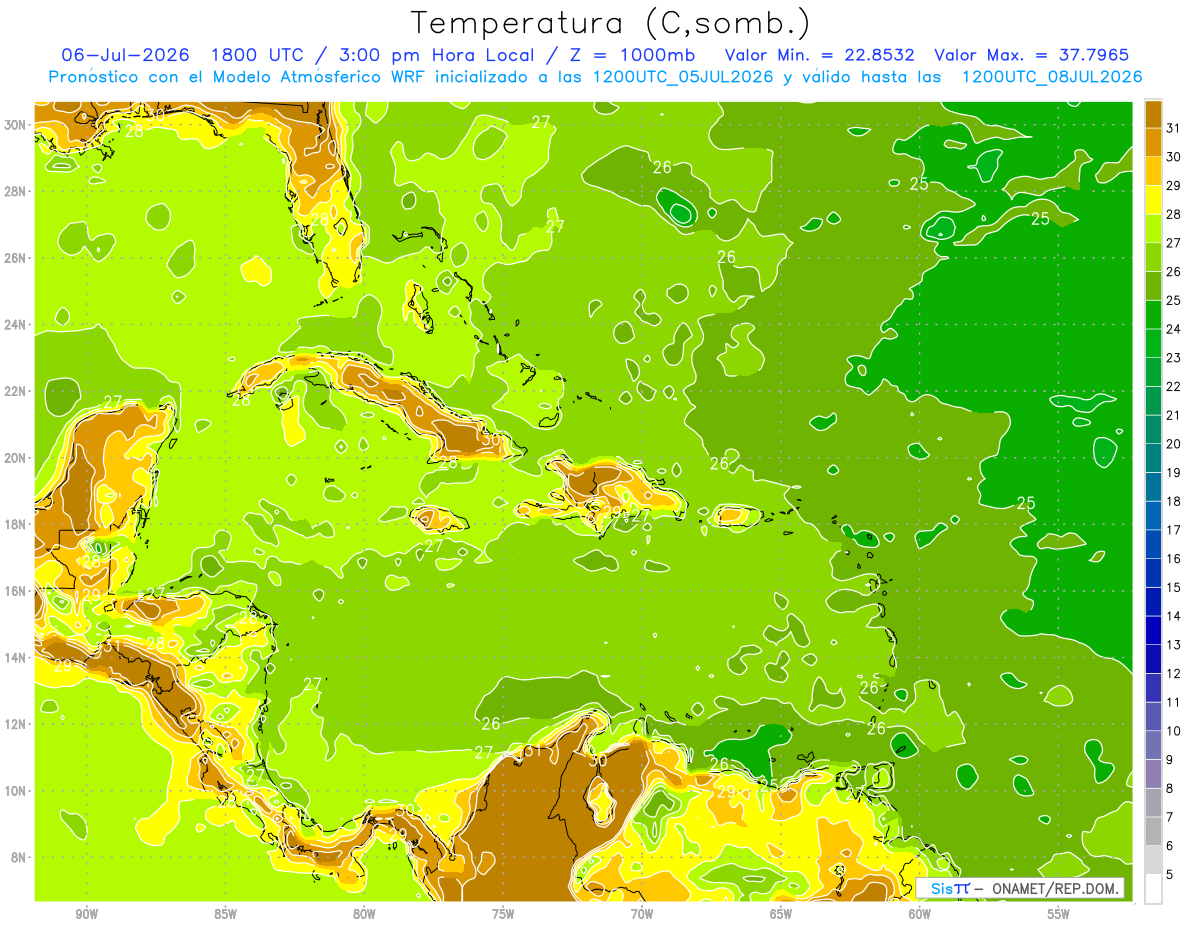Click legend swatch between 24 and 25
The width and height of the screenshot is (1200, 927).
pos(1153,315)
